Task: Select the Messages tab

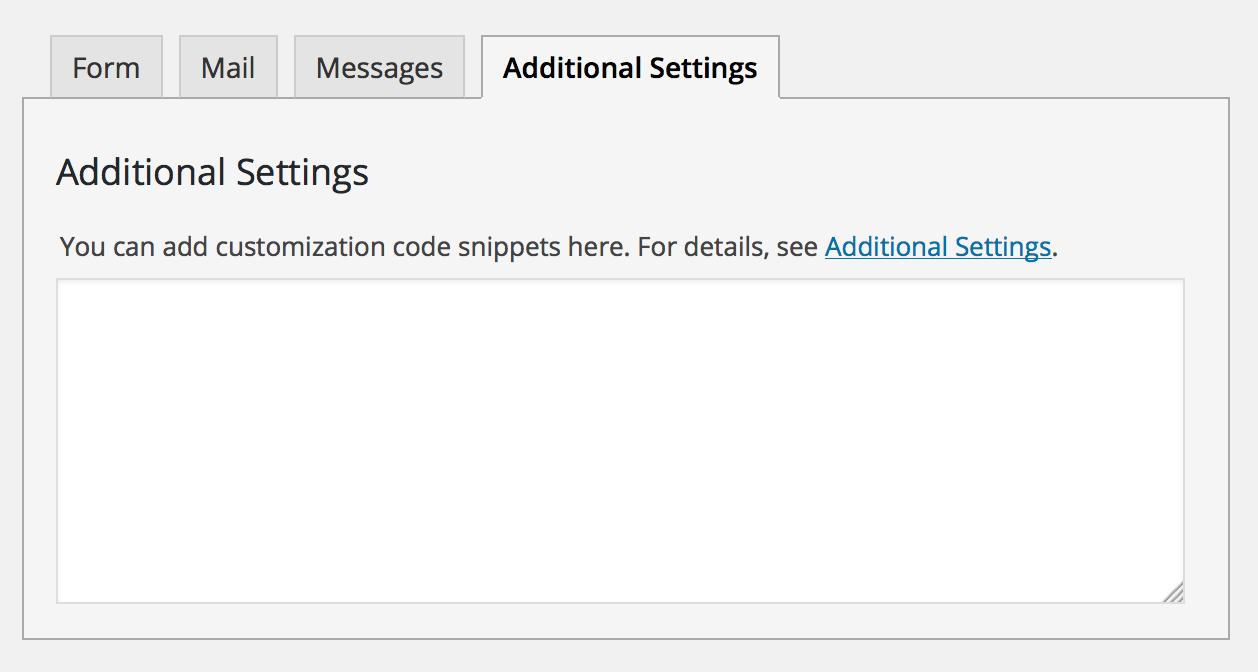Action: tap(379, 68)
